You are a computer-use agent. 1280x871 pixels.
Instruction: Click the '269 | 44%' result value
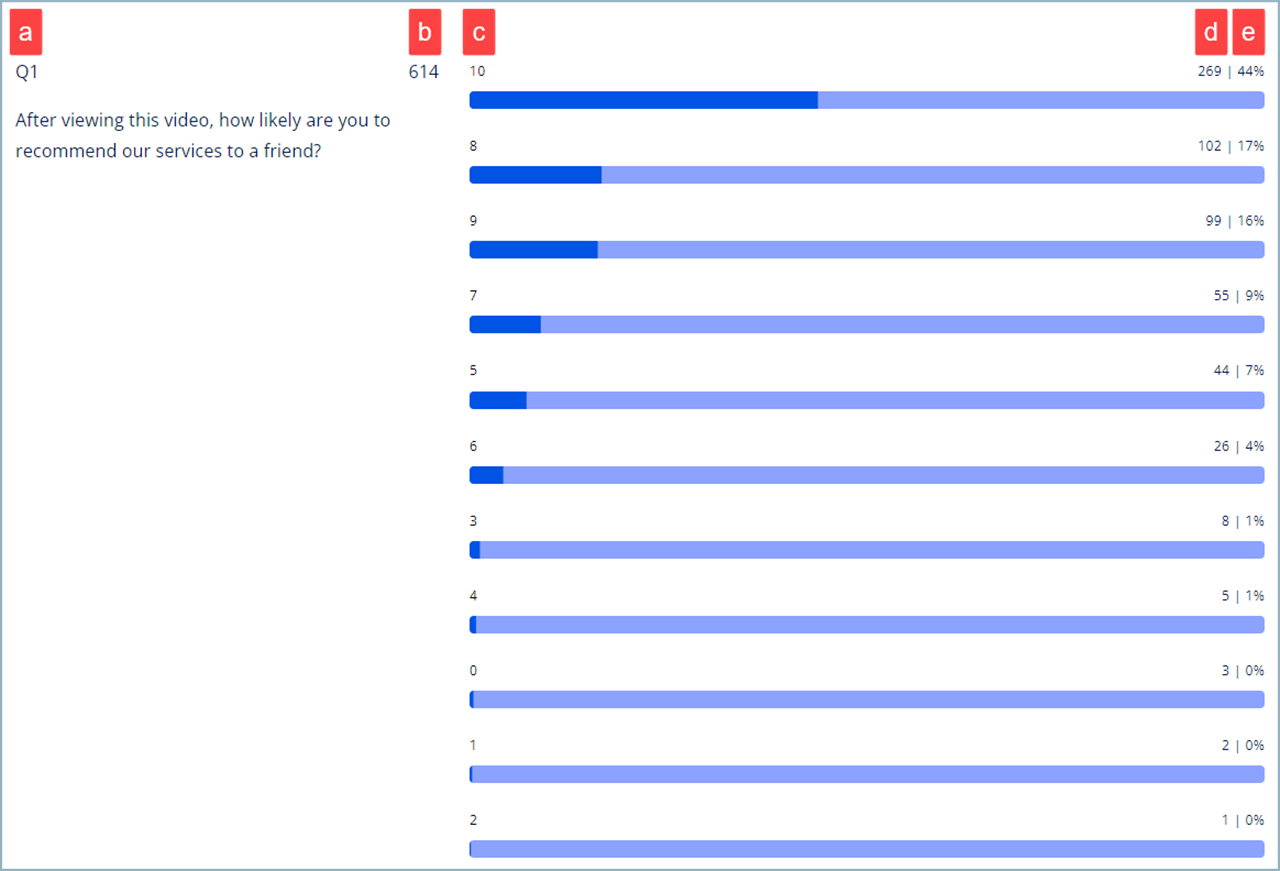1231,71
